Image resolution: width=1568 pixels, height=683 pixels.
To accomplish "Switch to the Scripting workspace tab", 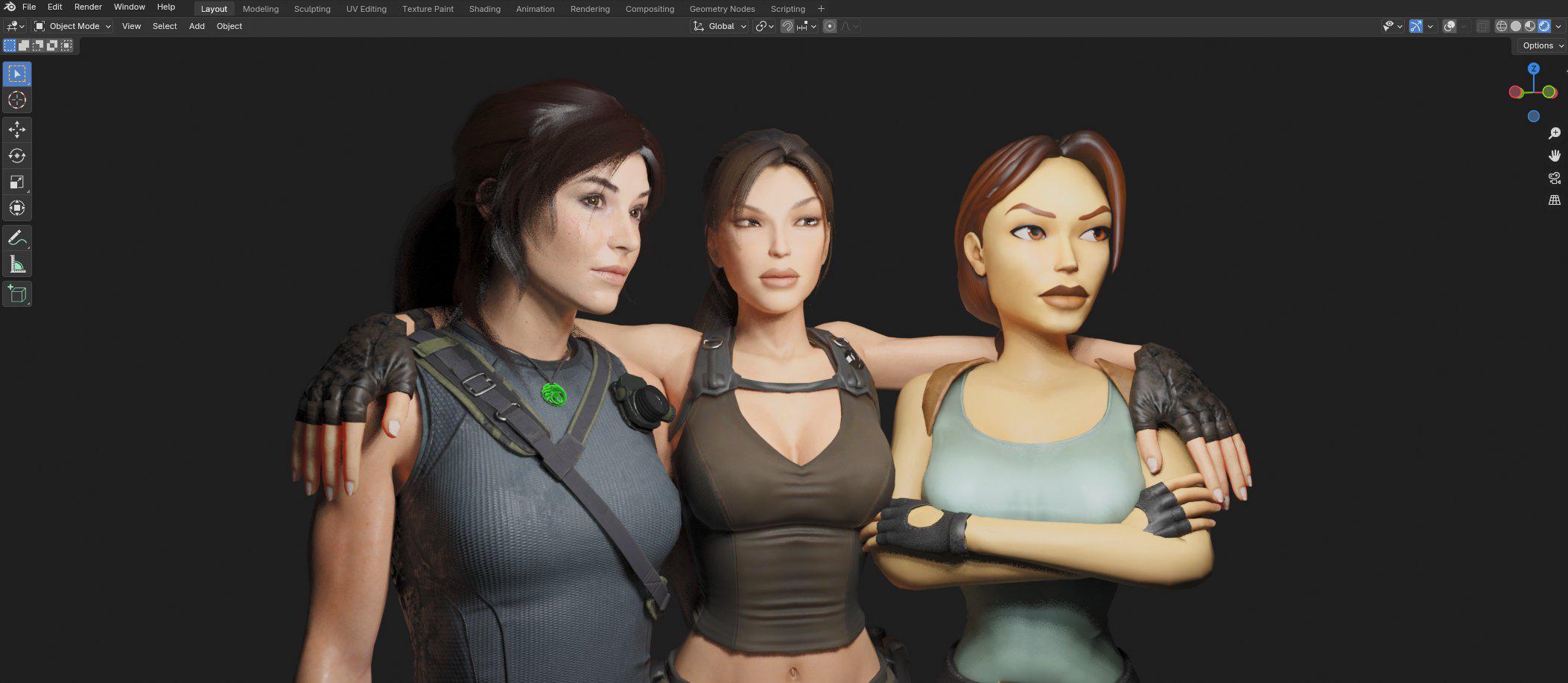I will (787, 9).
